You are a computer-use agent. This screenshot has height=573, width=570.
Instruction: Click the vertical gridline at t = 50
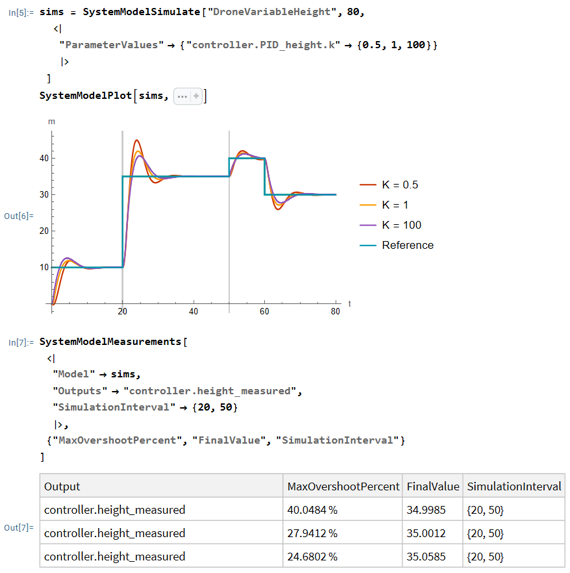tap(229, 222)
